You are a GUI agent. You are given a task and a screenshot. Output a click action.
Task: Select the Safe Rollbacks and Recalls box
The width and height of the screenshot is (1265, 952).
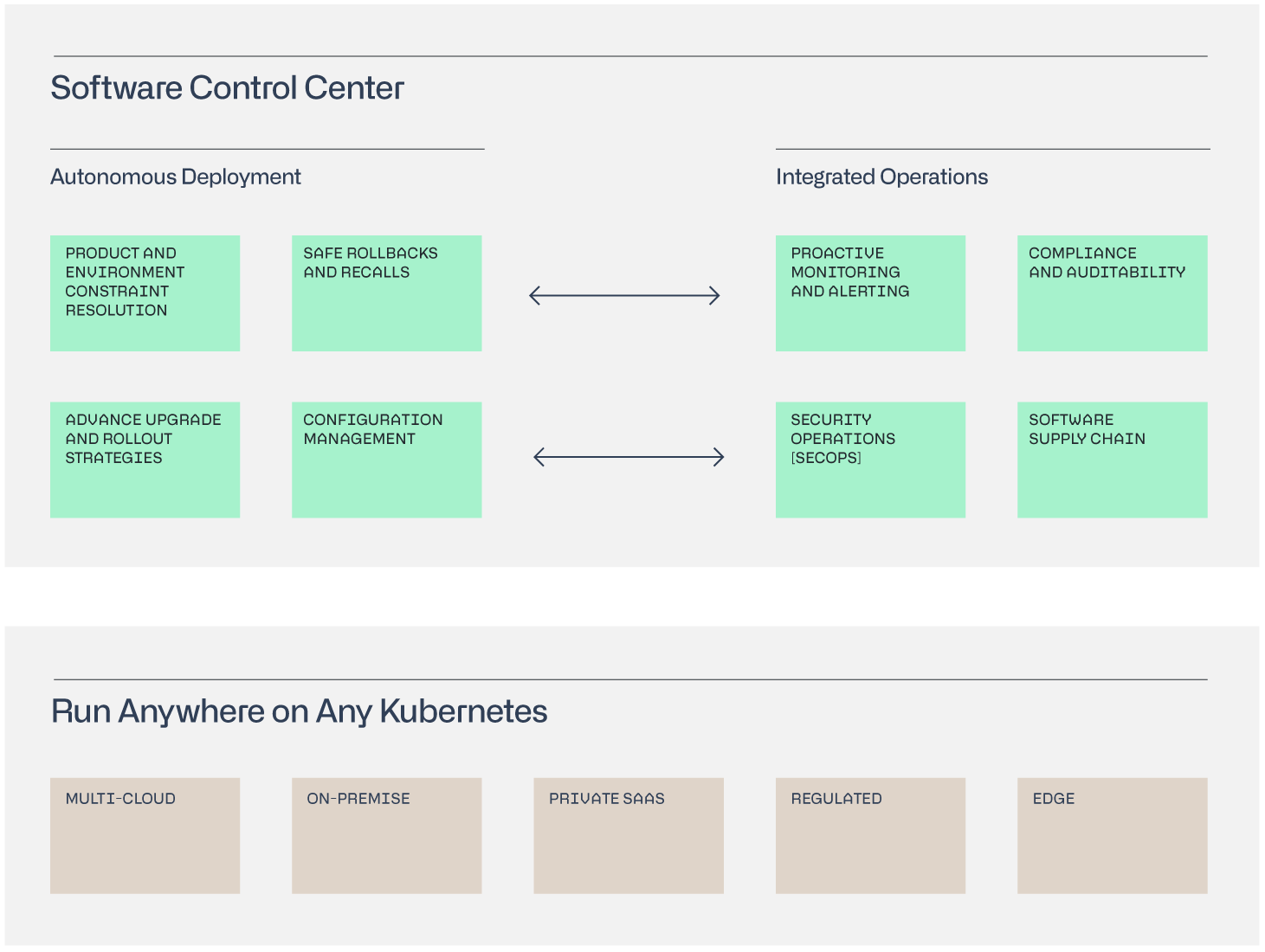click(x=386, y=293)
